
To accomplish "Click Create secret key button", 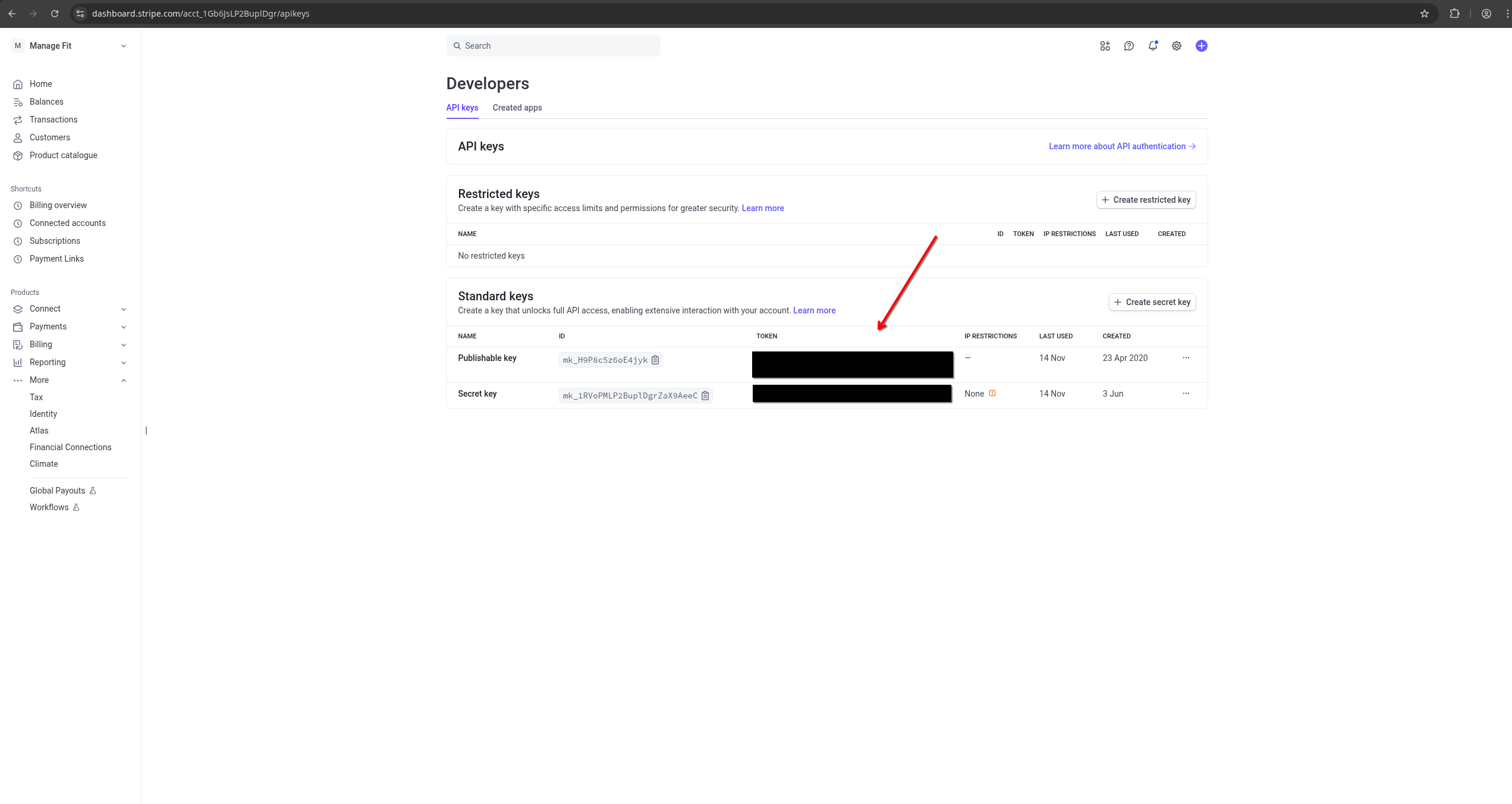I will (1152, 302).
